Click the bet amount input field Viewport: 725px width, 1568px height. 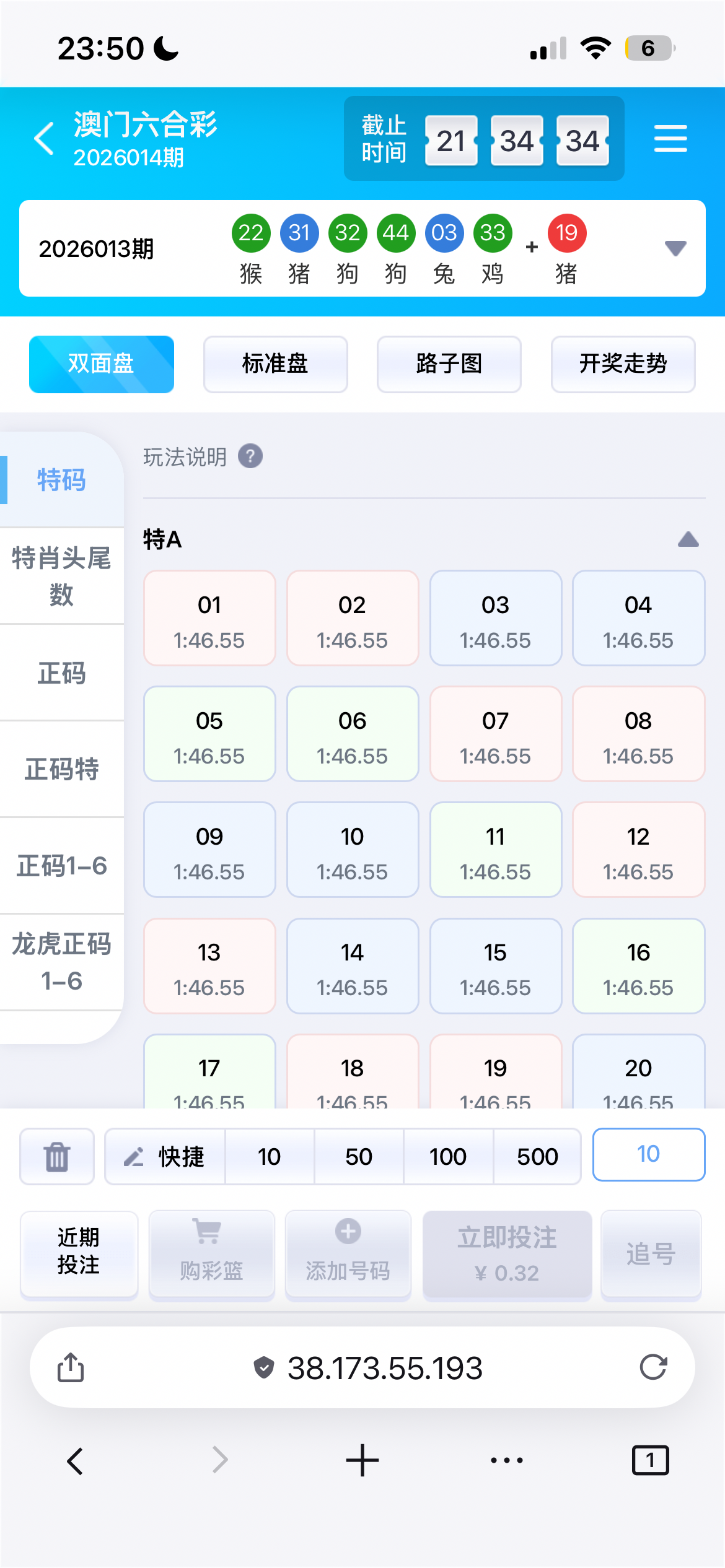click(x=648, y=1155)
